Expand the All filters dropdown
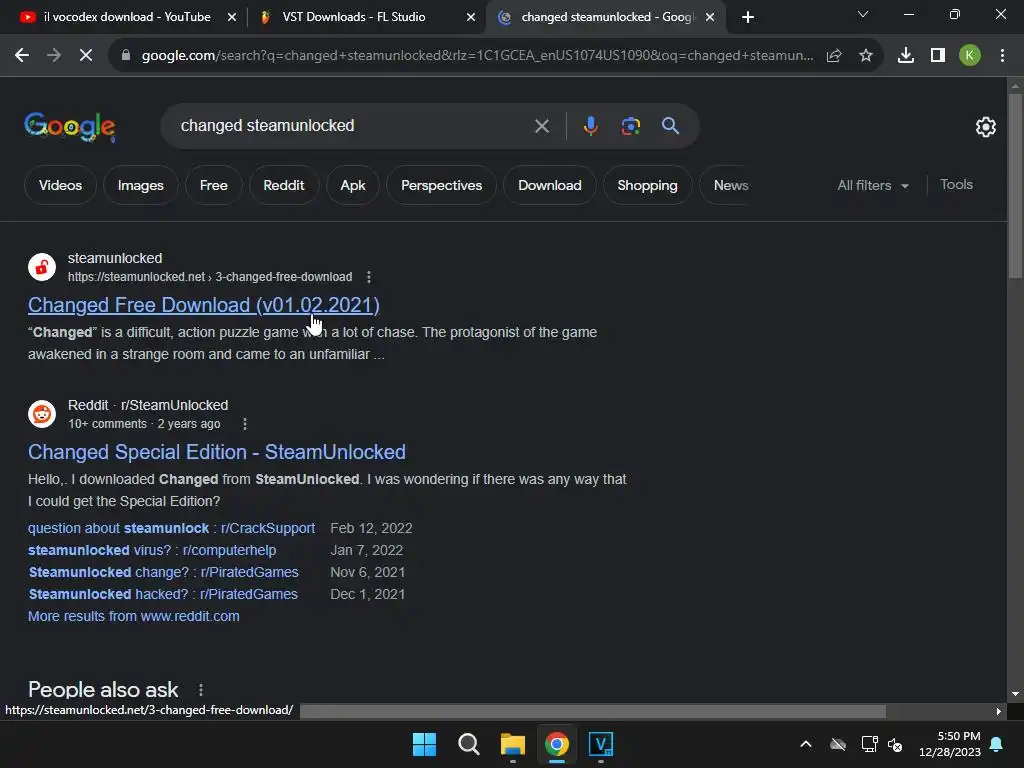The image size is (1024, 768). (x=873, y=185)
